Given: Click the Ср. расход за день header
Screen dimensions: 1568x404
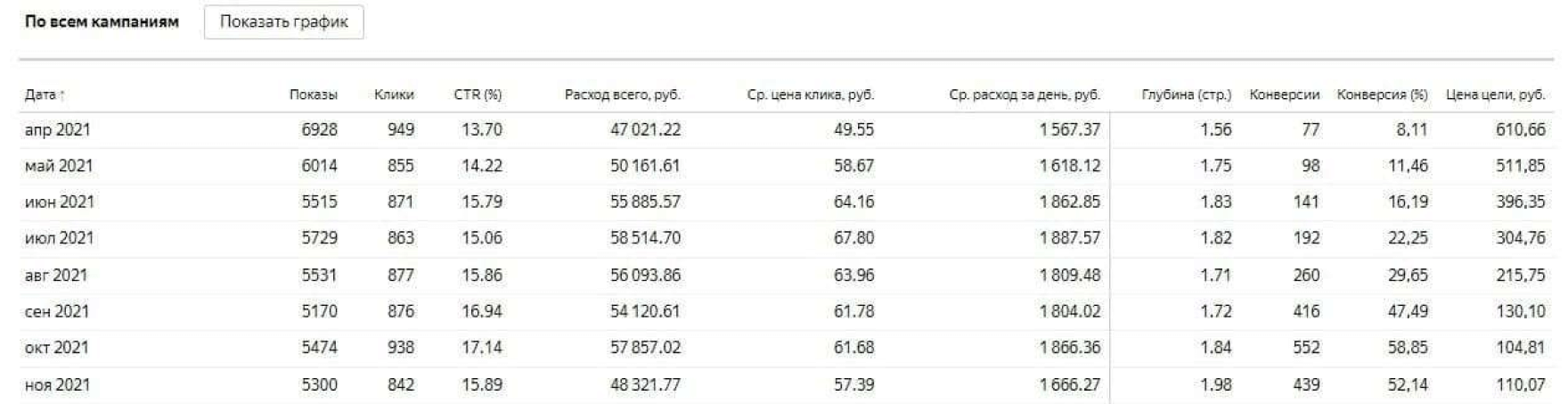Looking at the screenshot, I should (1025, 95).
